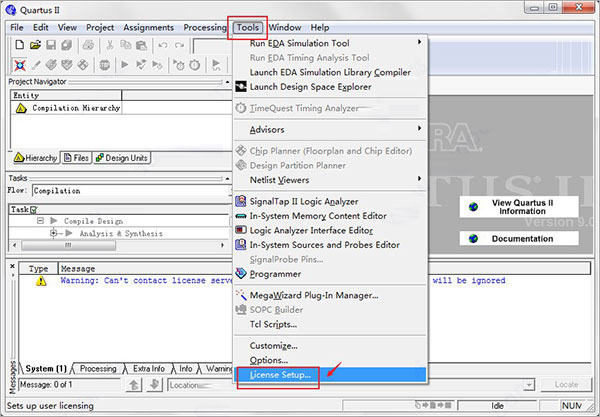Go to next message with down arrow

pos(155,384)
